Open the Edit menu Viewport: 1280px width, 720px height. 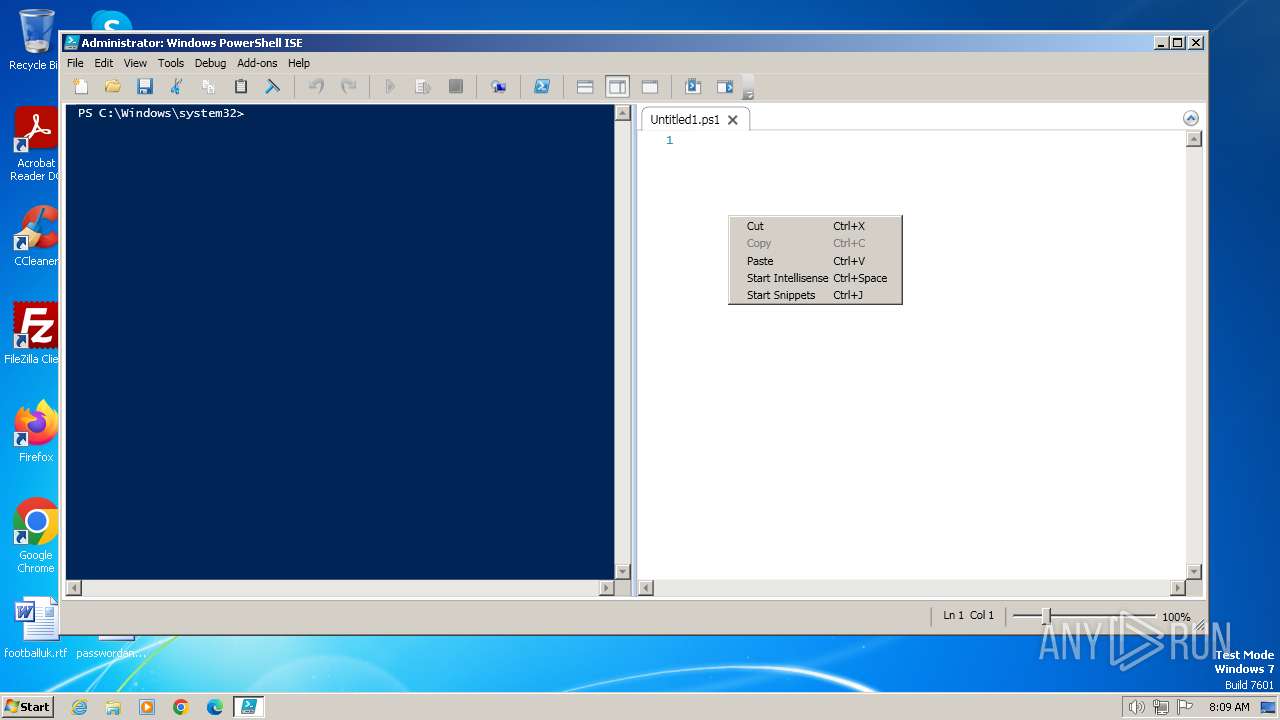click(104, 63)
